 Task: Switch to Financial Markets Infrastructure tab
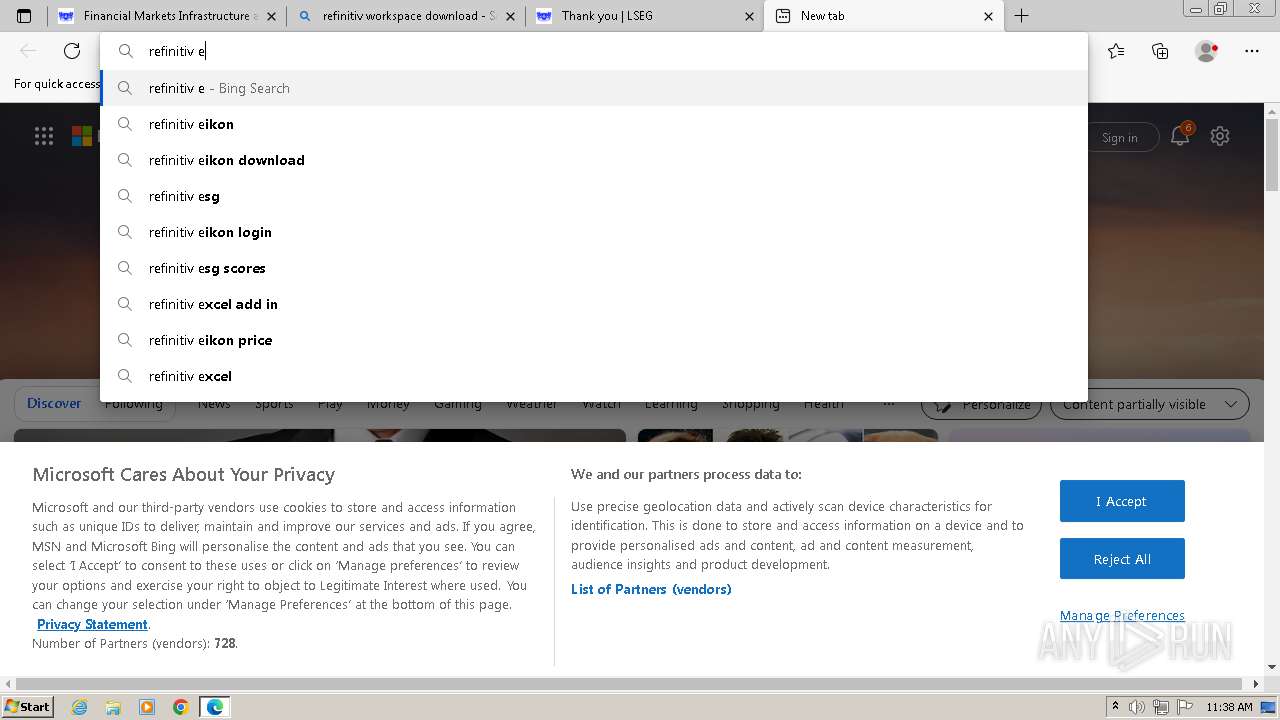click(166, 16)
